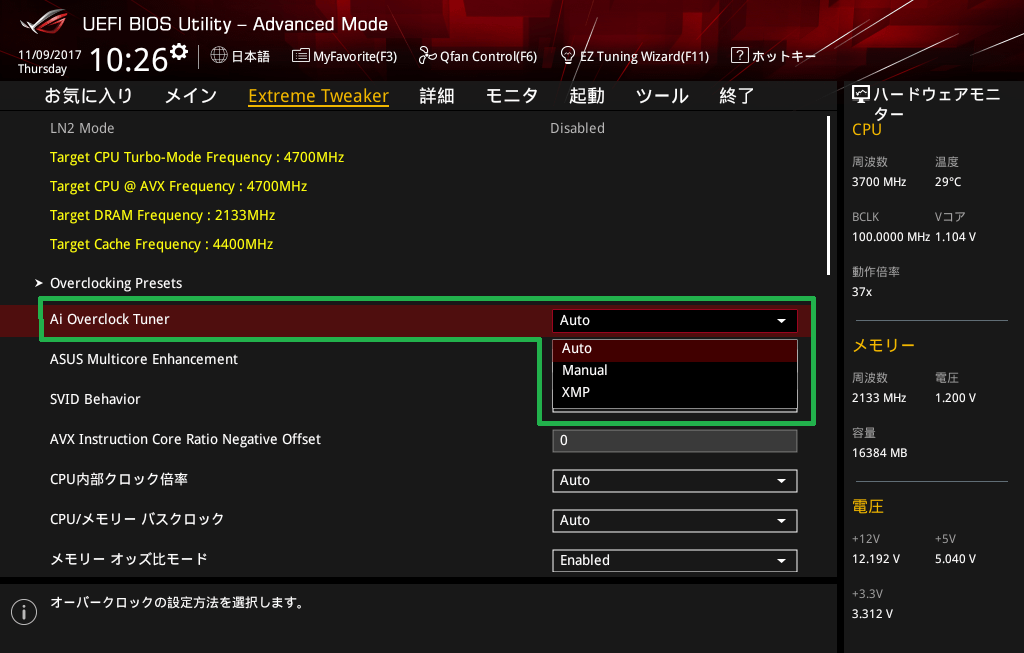
Task: Select メモリー オッズ比モード label
Action: click(x=129, y=559)
